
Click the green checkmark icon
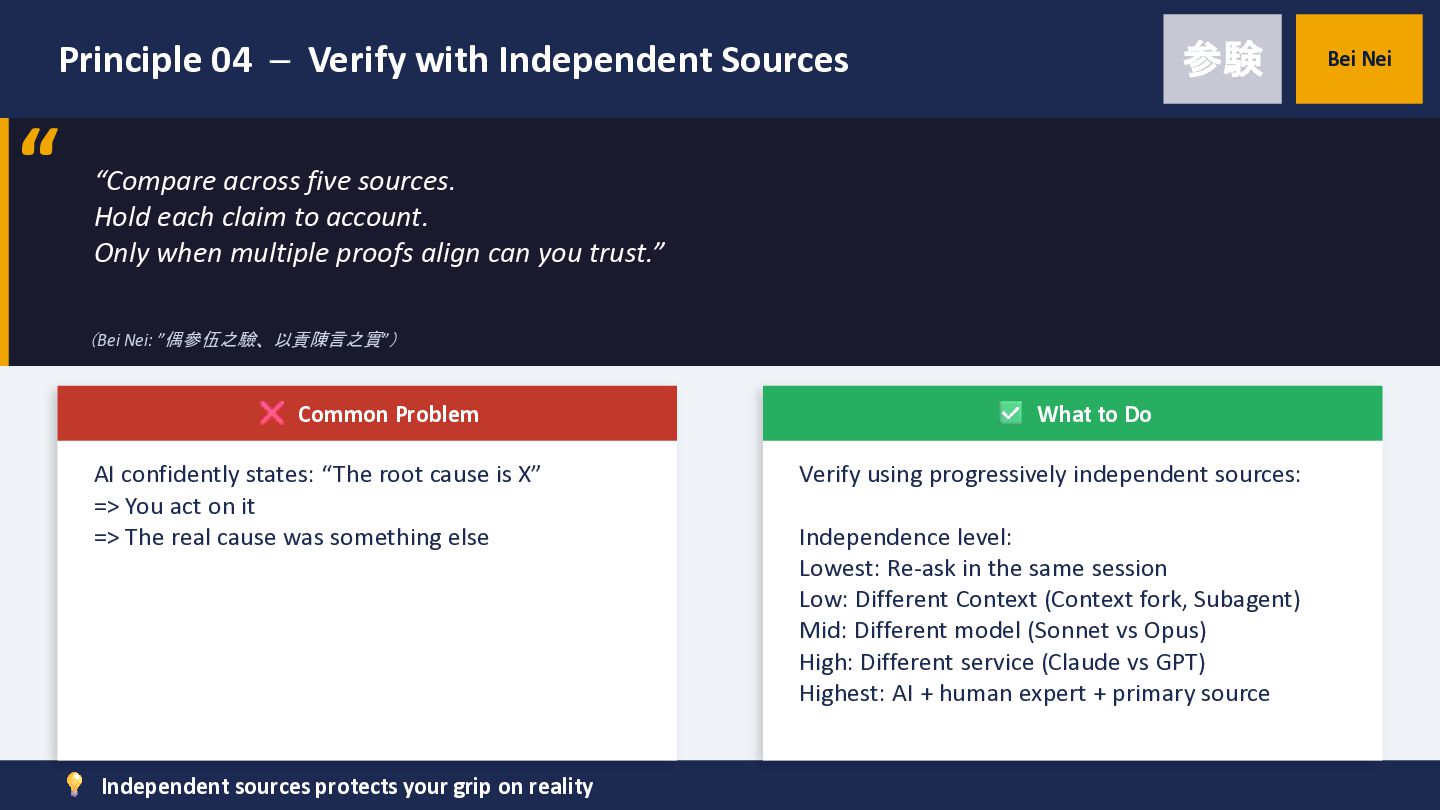point(1011,413)
